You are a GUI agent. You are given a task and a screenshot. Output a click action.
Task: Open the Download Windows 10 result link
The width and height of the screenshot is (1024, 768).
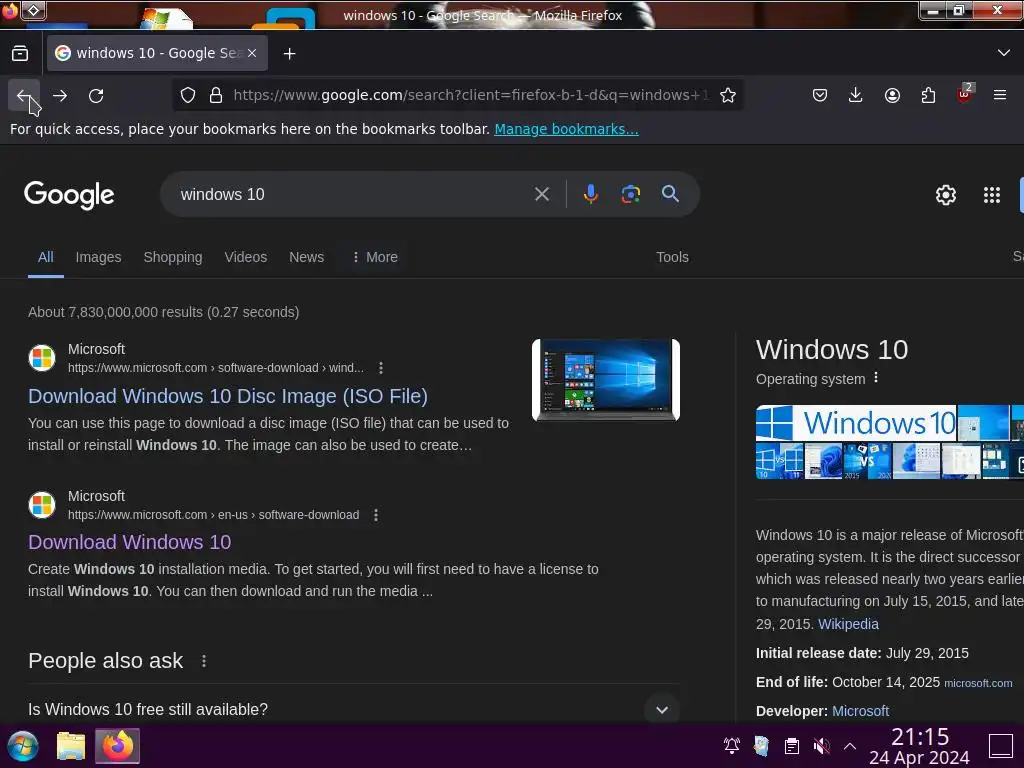[x=129, y=542]
